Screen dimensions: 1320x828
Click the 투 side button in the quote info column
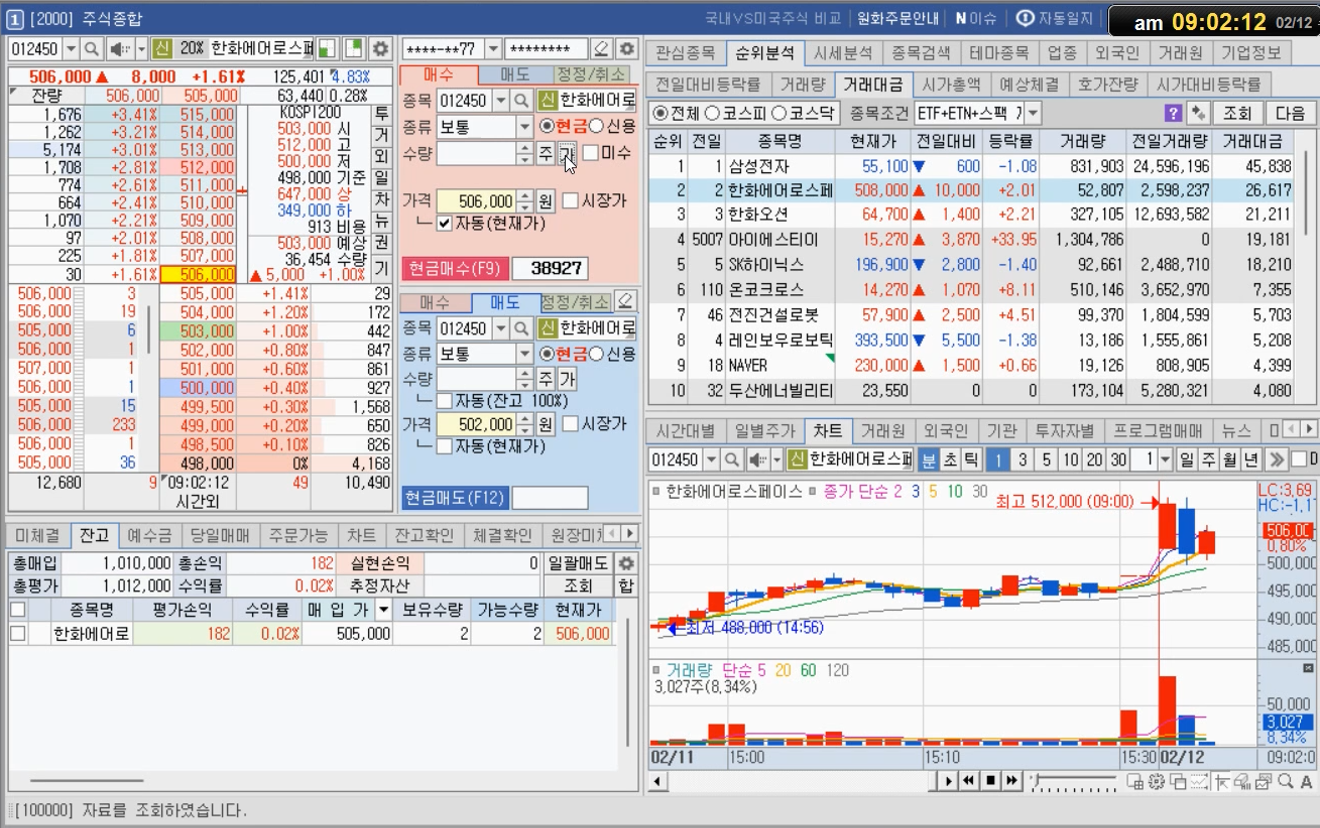point(381,114)
